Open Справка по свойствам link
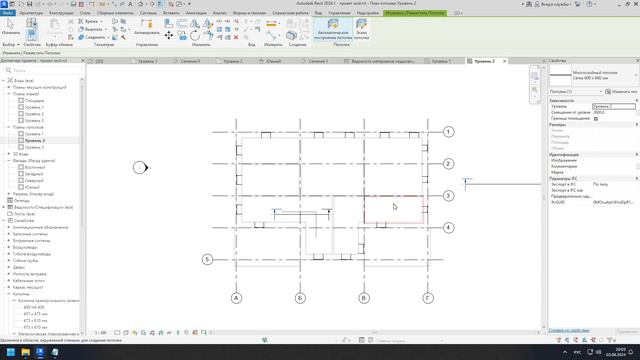Viewport: 640px width, 360px height. coord(569,331)
